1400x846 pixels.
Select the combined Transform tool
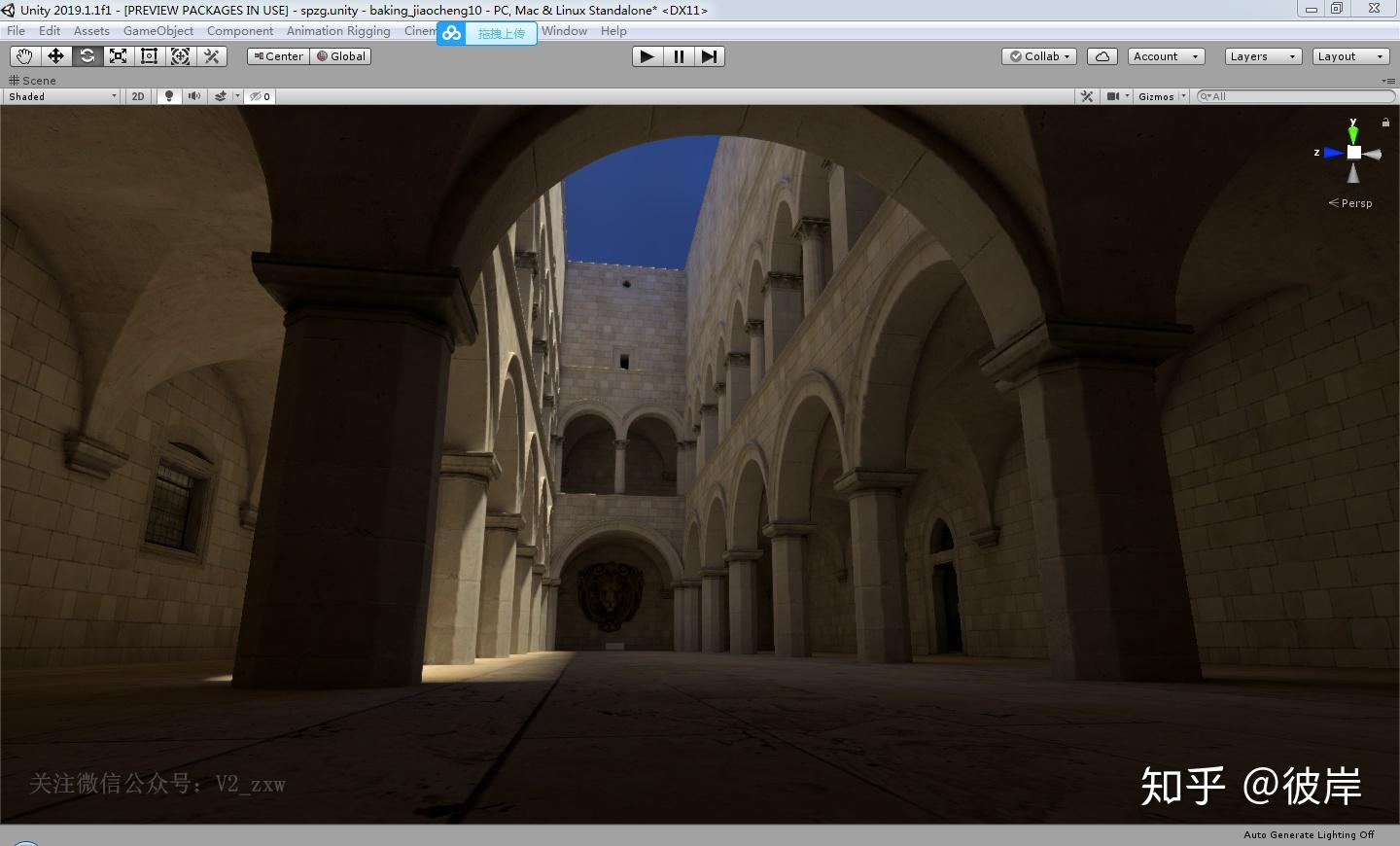180,56
